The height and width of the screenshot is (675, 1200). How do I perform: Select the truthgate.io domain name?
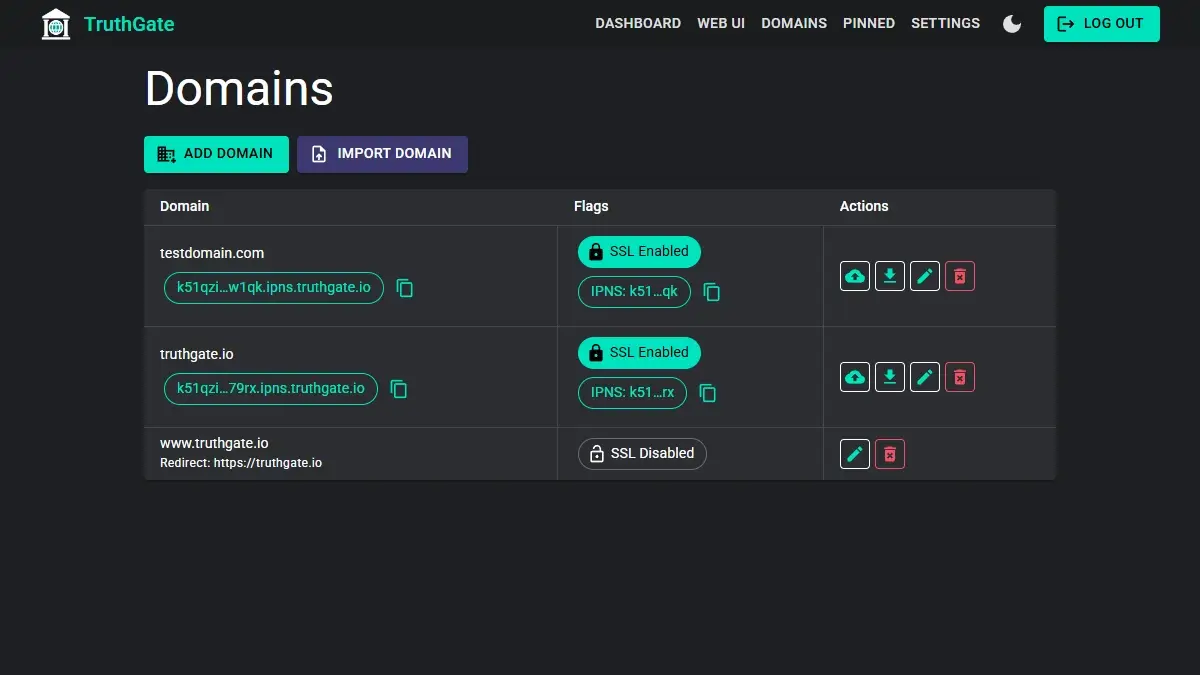197,354
